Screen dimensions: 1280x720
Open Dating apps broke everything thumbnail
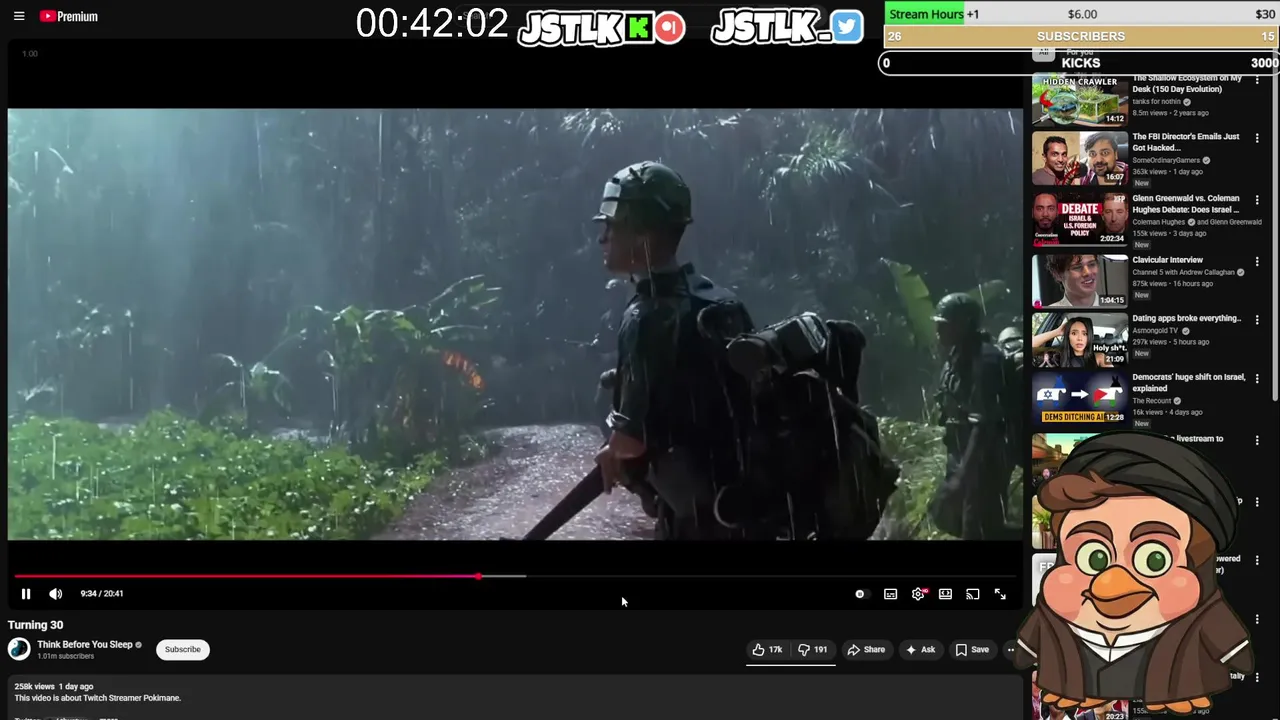1080,340
